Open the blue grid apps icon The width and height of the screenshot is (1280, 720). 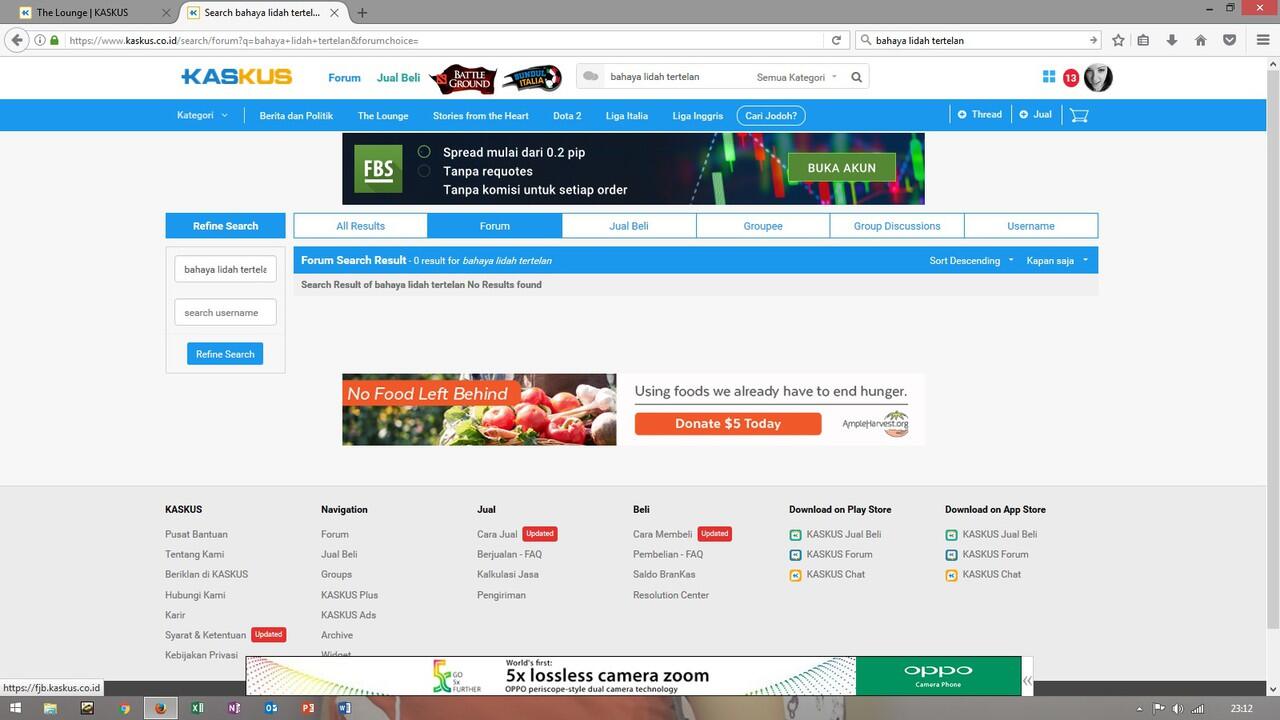tap(1048, 77)
